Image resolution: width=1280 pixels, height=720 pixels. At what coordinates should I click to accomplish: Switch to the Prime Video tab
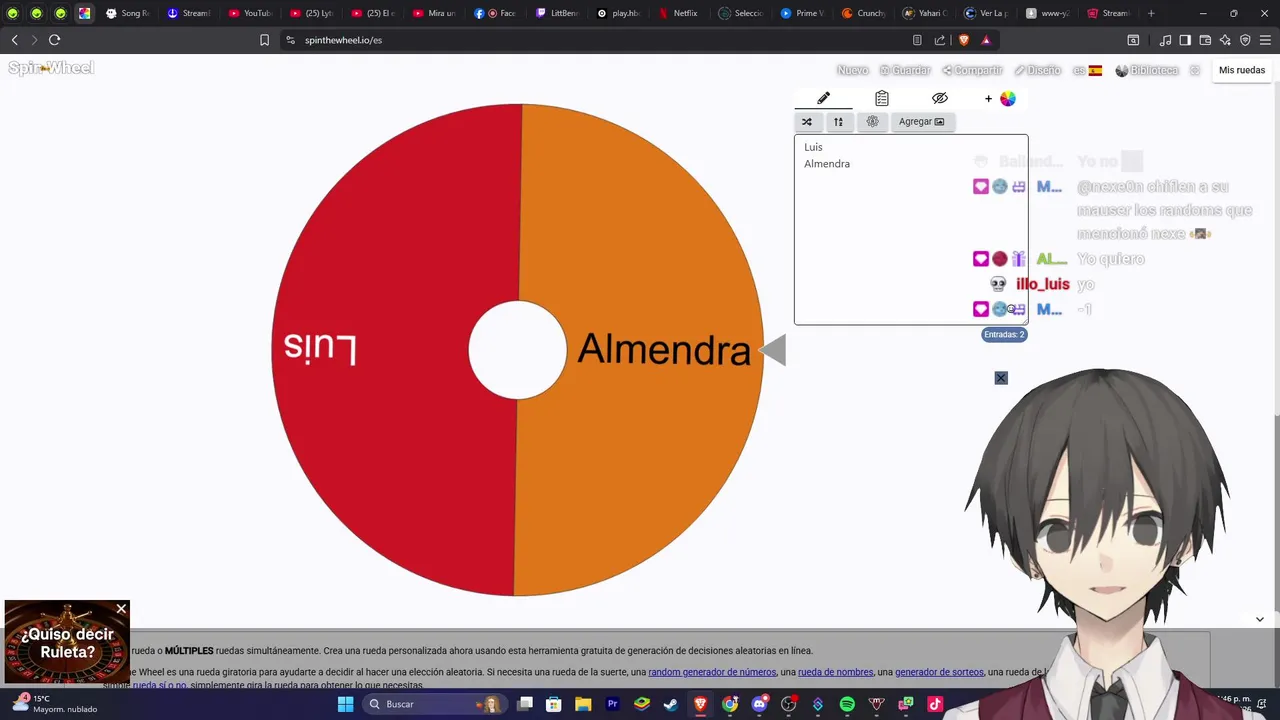coord(801,13)
